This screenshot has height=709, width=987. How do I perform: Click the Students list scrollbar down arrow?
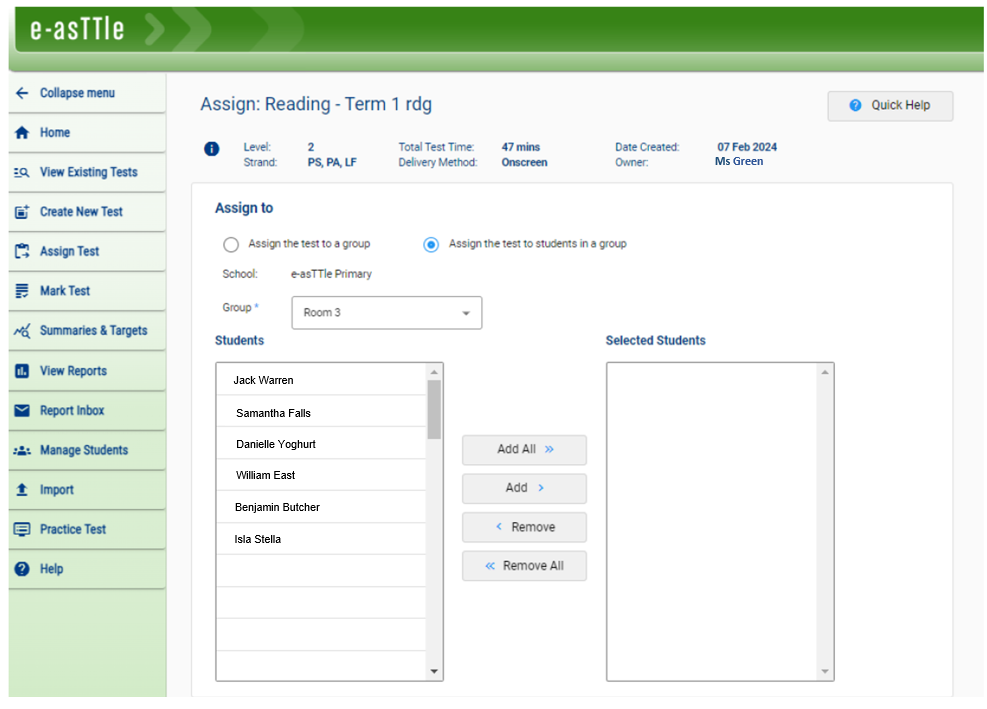(435, 672)
